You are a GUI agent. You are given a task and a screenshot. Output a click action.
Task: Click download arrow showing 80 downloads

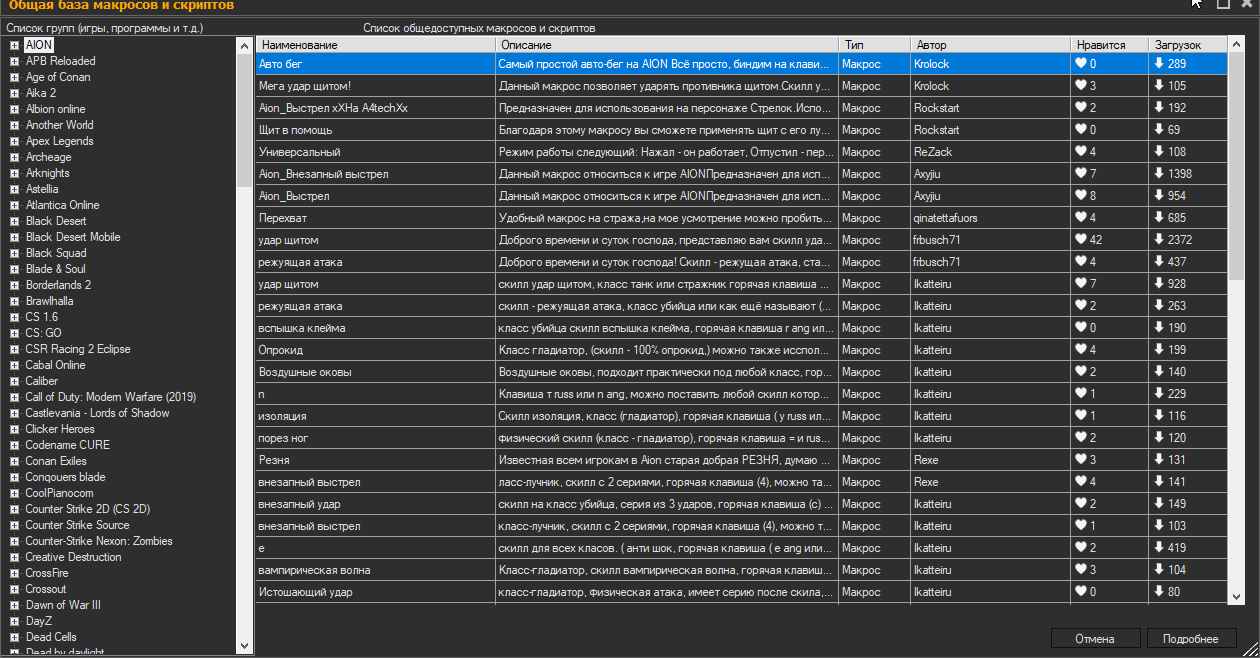(1158, 592)
